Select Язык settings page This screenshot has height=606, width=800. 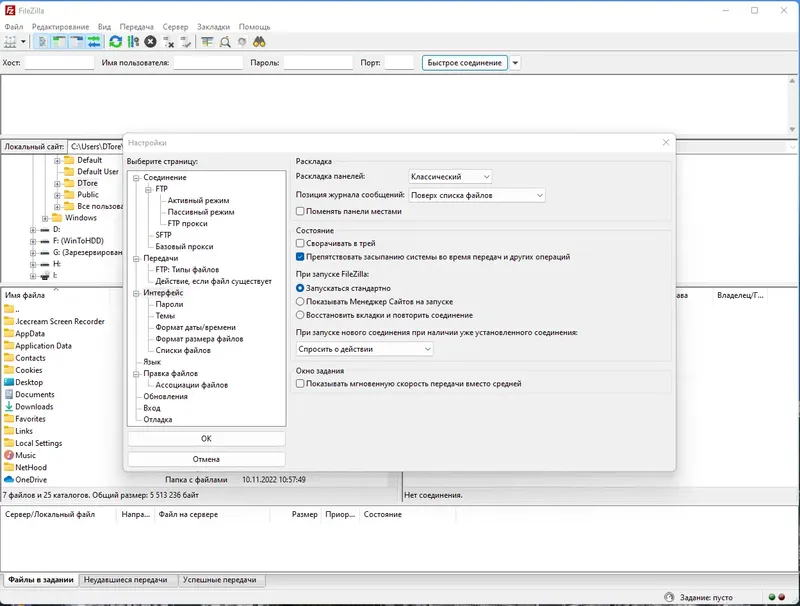[152, 362]
